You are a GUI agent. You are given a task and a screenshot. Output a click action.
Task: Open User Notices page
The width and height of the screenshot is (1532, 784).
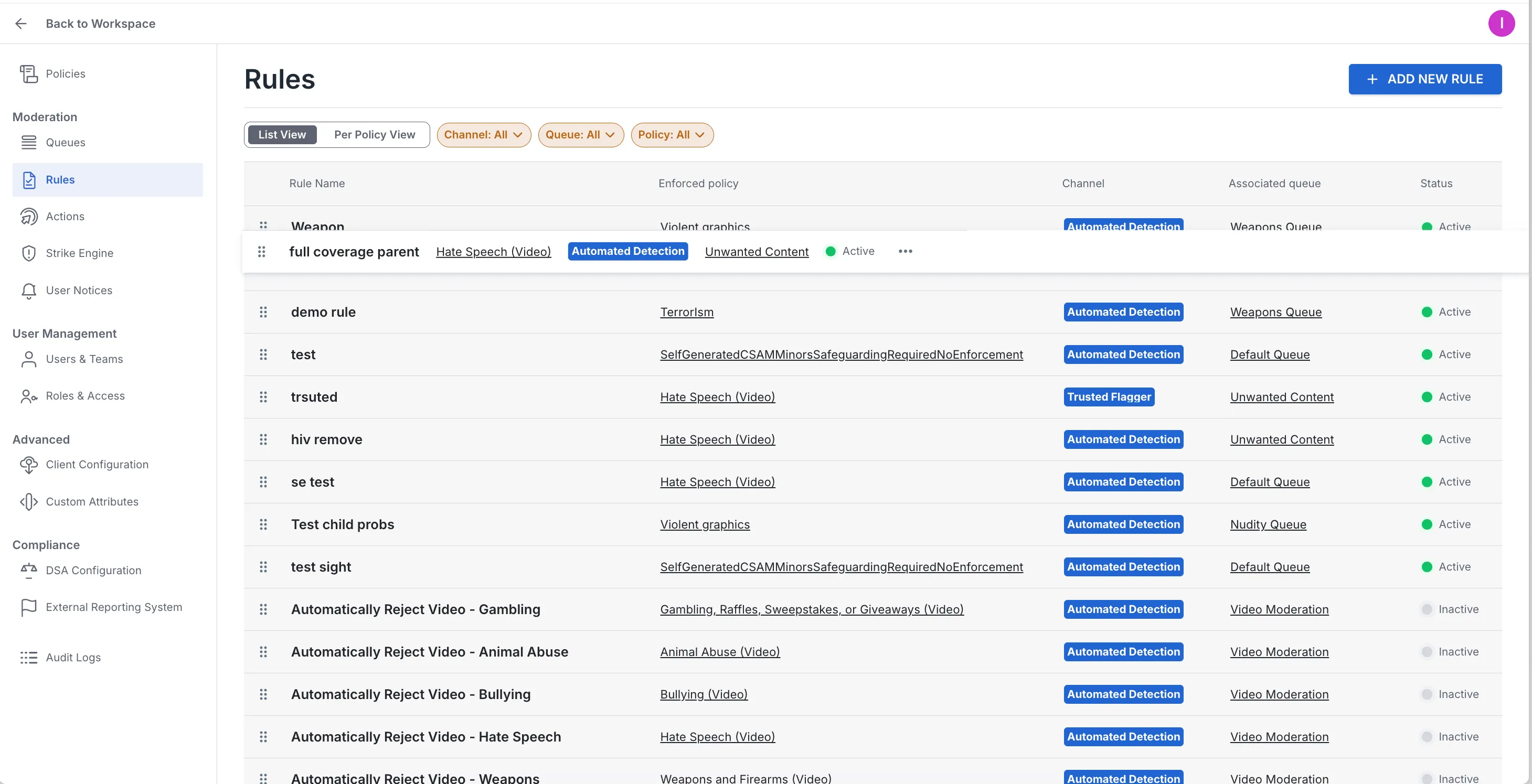[x=79, y=290]
